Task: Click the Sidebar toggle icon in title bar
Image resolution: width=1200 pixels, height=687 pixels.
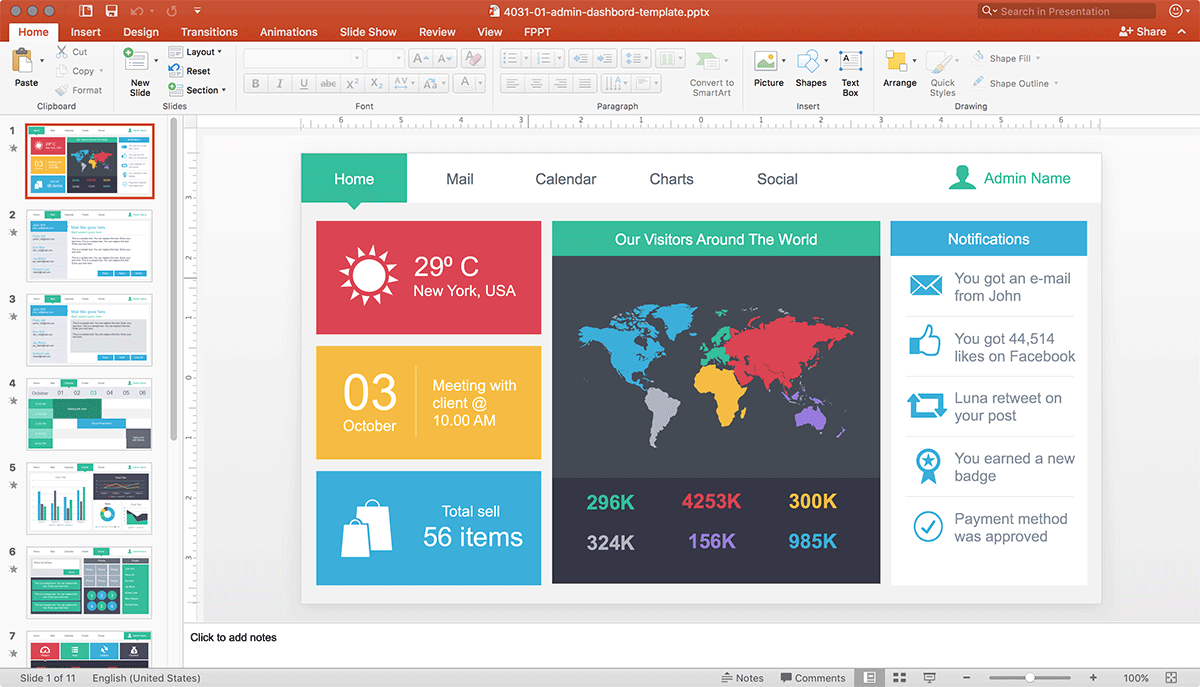Action: 86,11
